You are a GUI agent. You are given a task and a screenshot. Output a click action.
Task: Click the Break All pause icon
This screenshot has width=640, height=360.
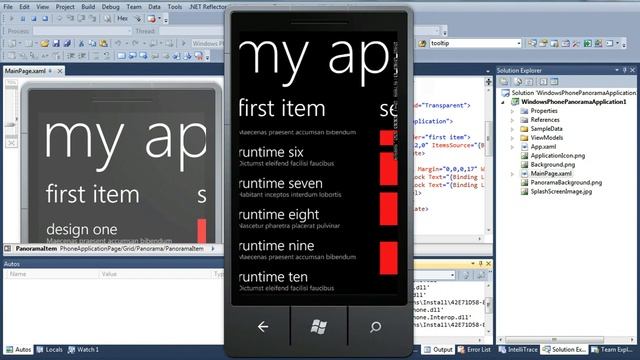[23, 18]
